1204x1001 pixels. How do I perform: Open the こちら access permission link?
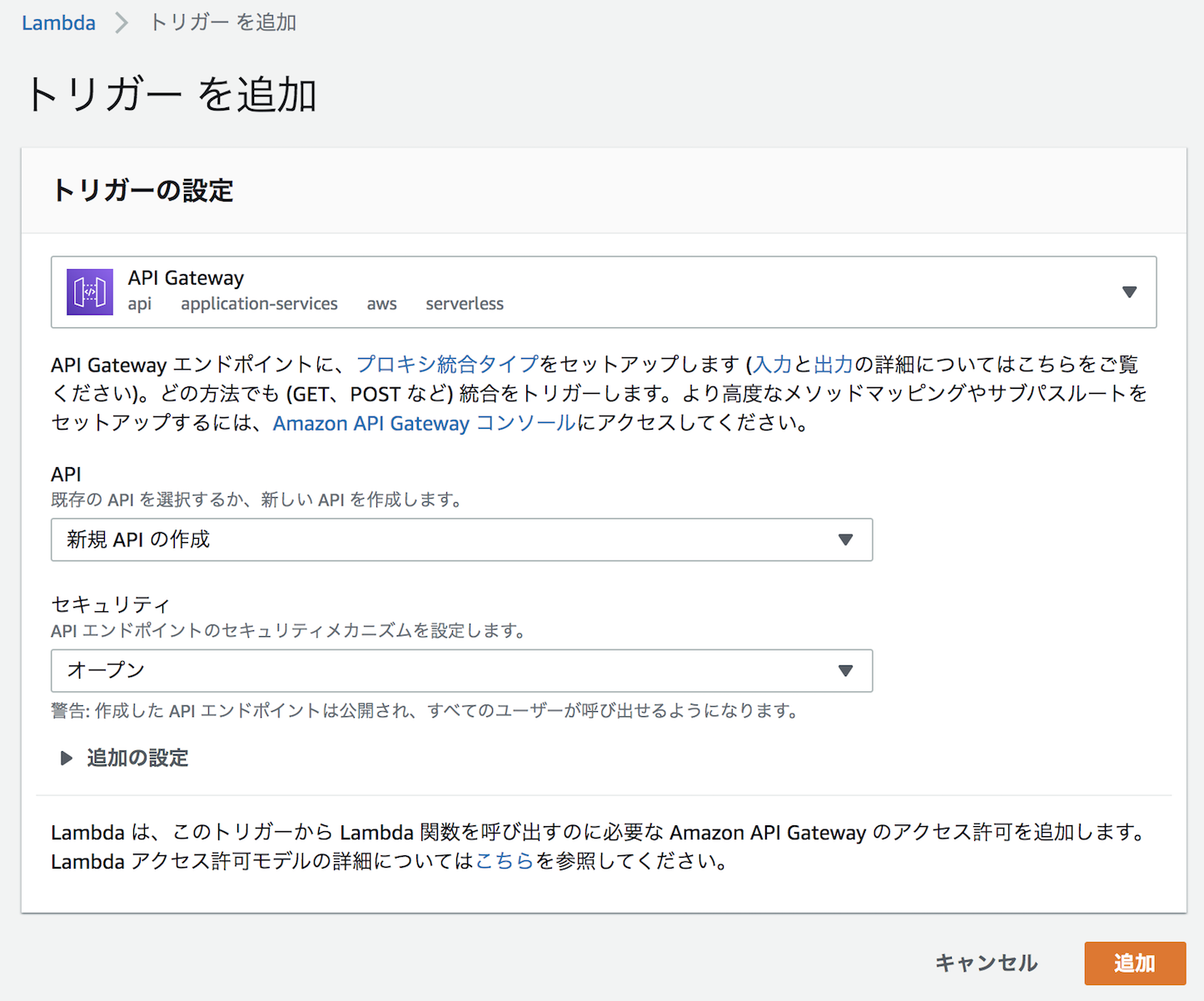[x=505, y=861]
